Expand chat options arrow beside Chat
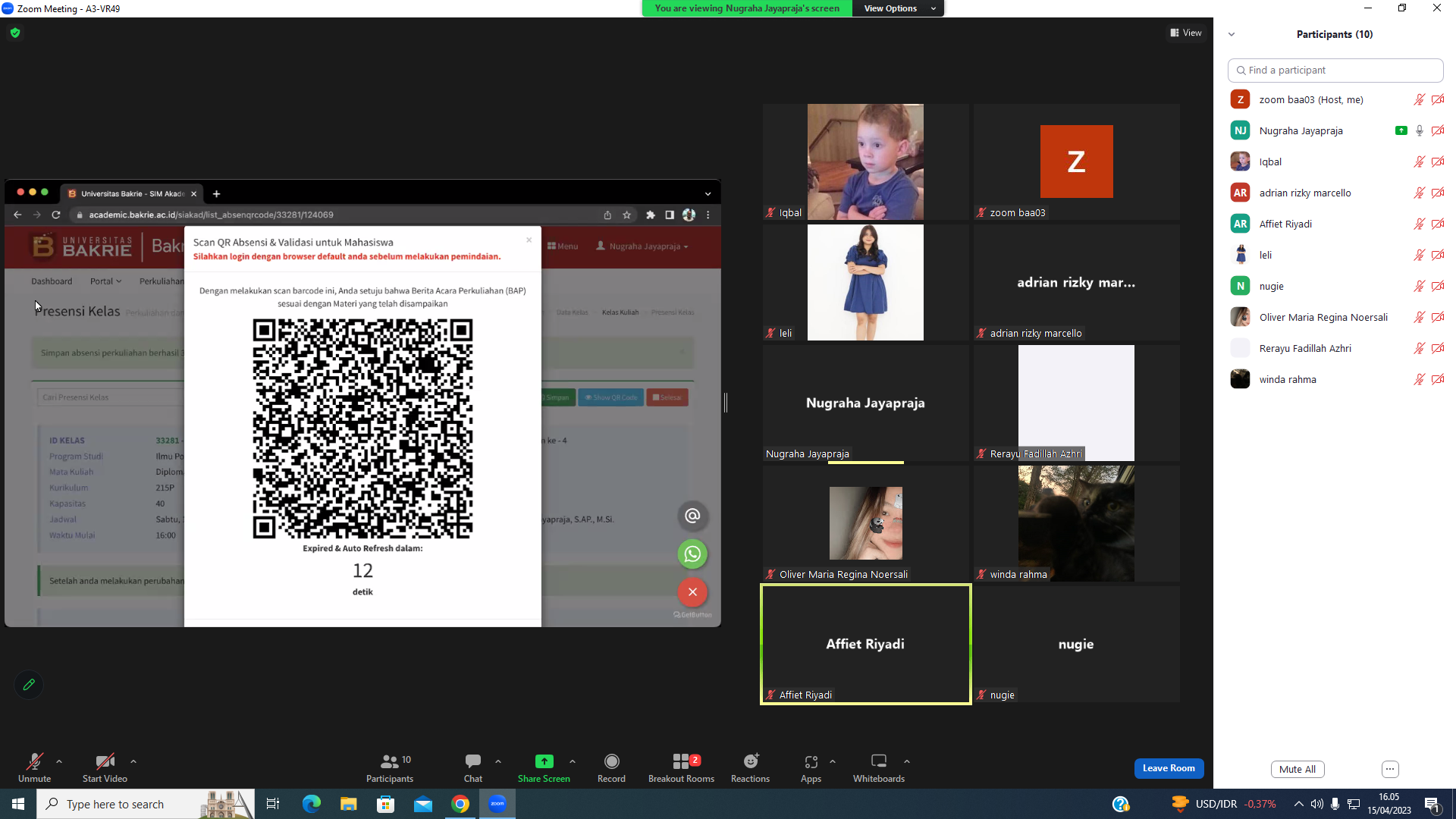 click(x=498, y=761)
